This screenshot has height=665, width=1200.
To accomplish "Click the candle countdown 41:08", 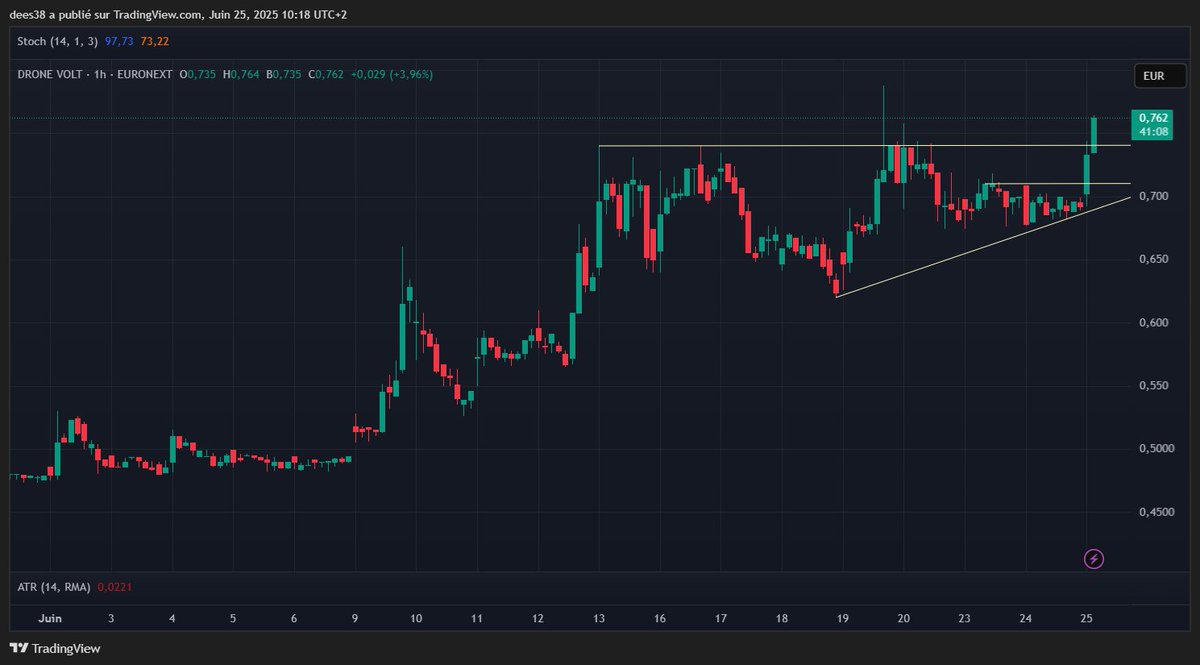I will [x=1153, y=131].
